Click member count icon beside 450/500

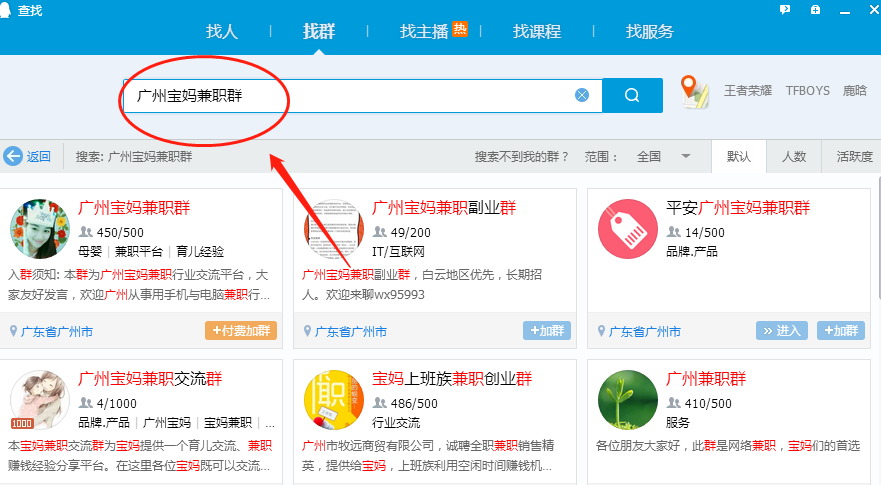(85, 232)
